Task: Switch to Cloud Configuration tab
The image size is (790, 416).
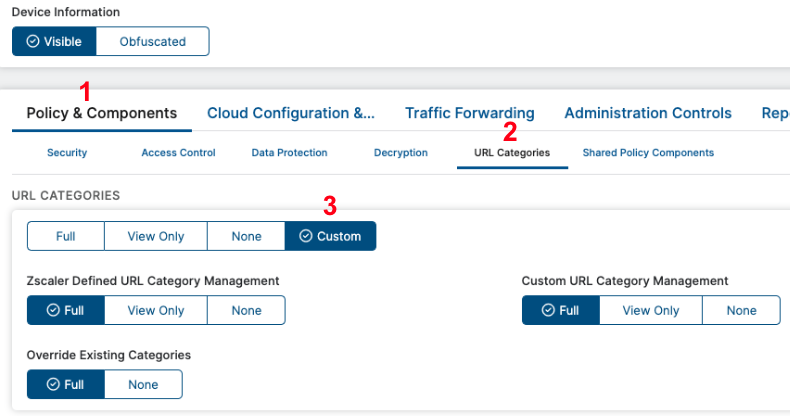Action: click(x=291, y=114)
